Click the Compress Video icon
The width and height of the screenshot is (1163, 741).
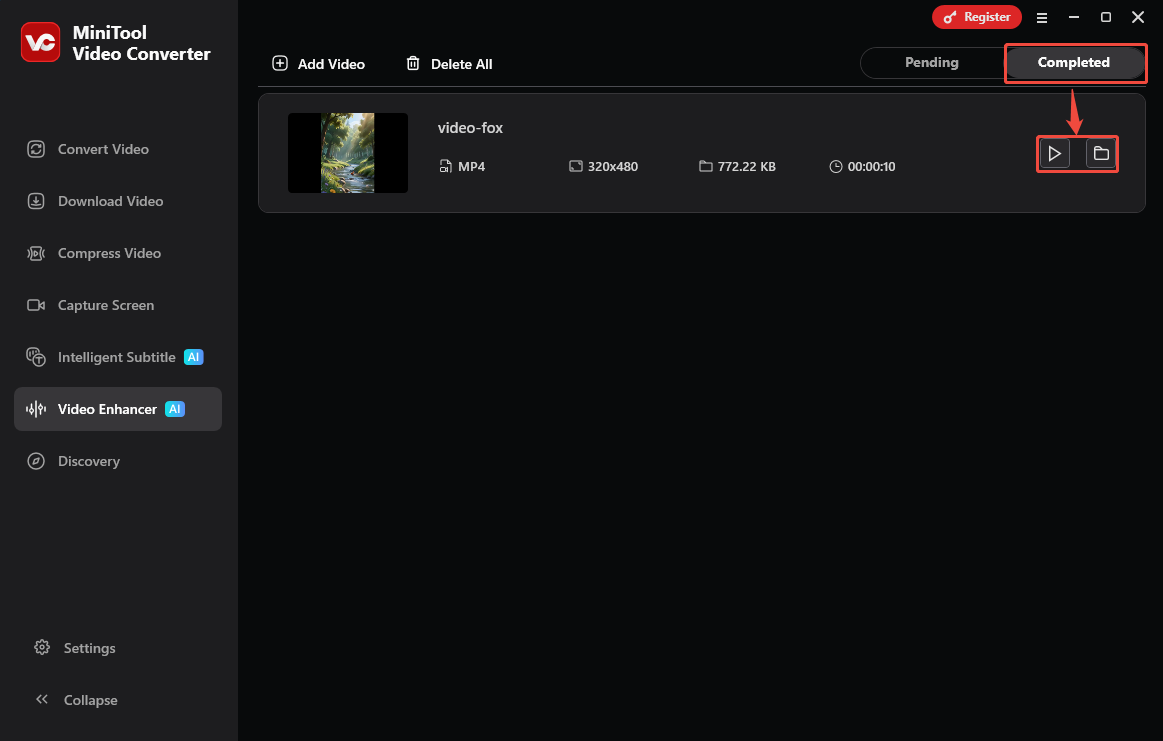[36, 253]
